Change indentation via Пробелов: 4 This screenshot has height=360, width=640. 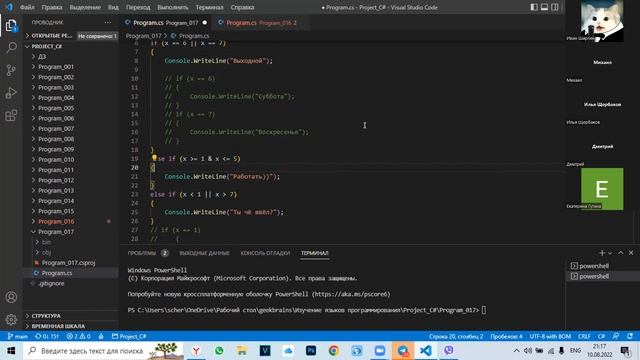[506, 336]
